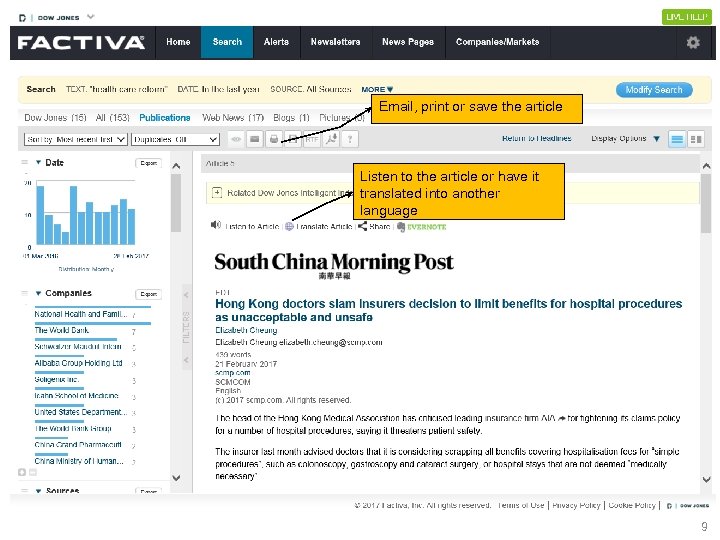The image size is (720, 540).
Task: Click the Live Help button
Action: point(686,17)
